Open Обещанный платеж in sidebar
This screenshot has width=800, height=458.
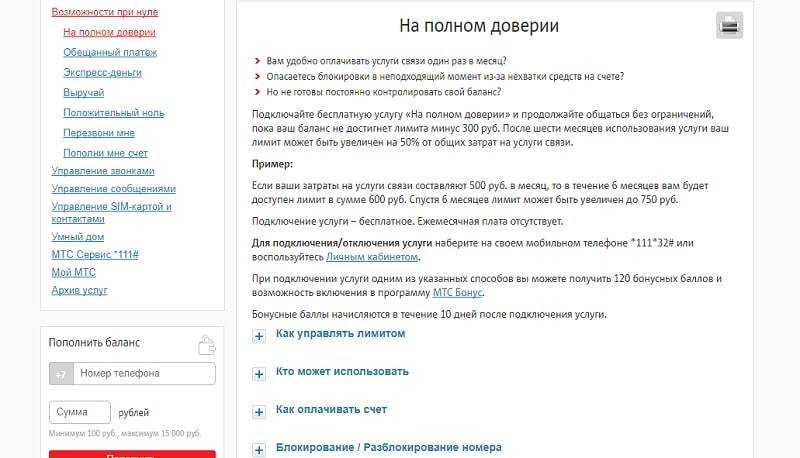click(110, 52)
